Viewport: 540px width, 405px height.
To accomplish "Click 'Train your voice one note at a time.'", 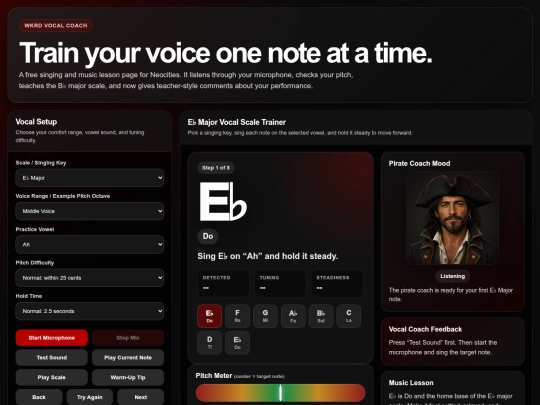I will [226, 53].
